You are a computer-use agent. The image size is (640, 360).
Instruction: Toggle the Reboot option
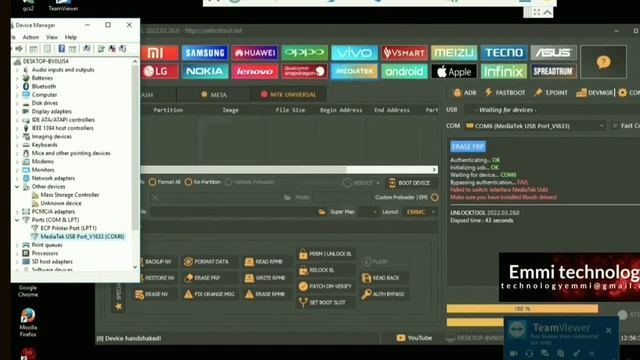(361, 183)
